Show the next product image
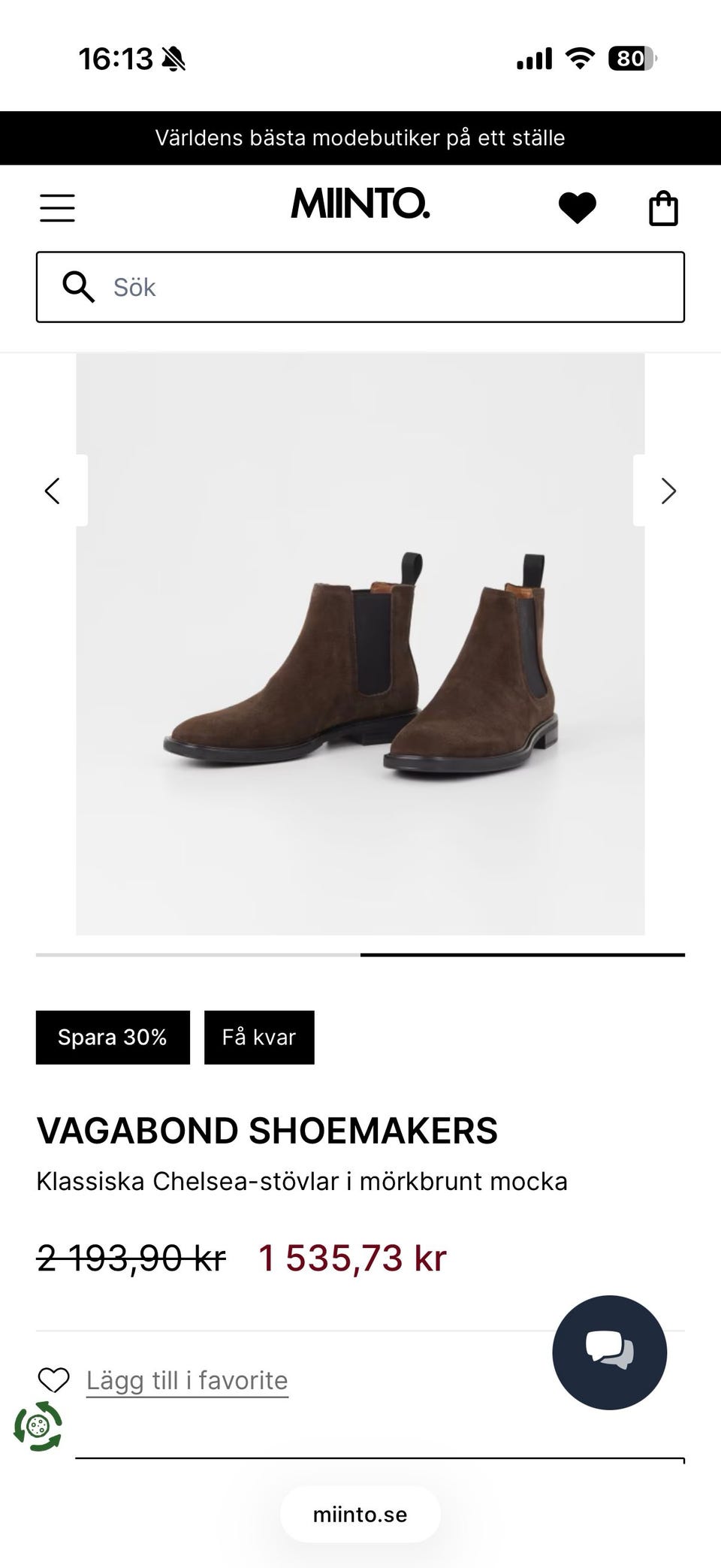The height and width of the screenshot is (1568, 721). (668, 491)
